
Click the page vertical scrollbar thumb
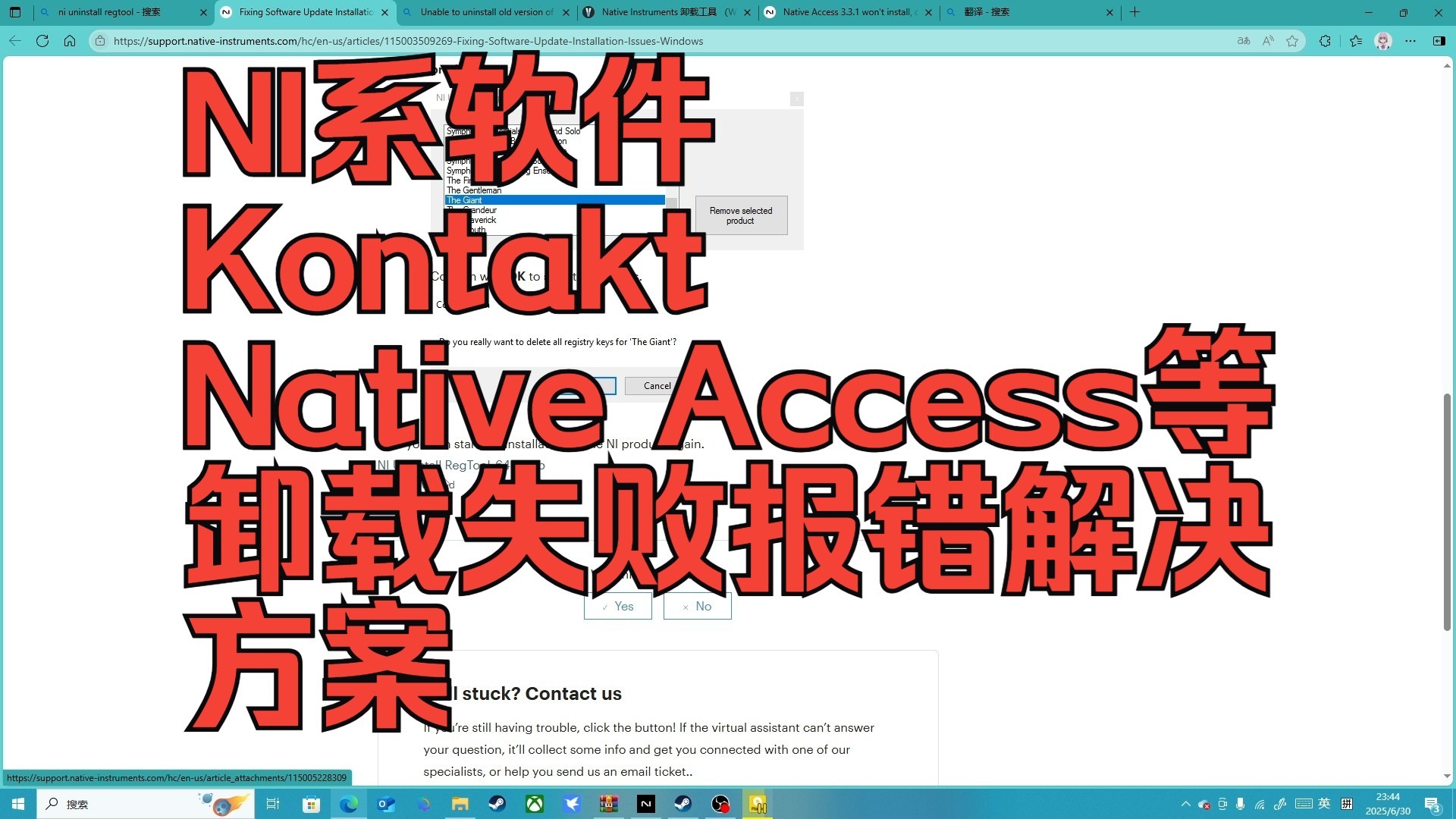click(1447, 512)
